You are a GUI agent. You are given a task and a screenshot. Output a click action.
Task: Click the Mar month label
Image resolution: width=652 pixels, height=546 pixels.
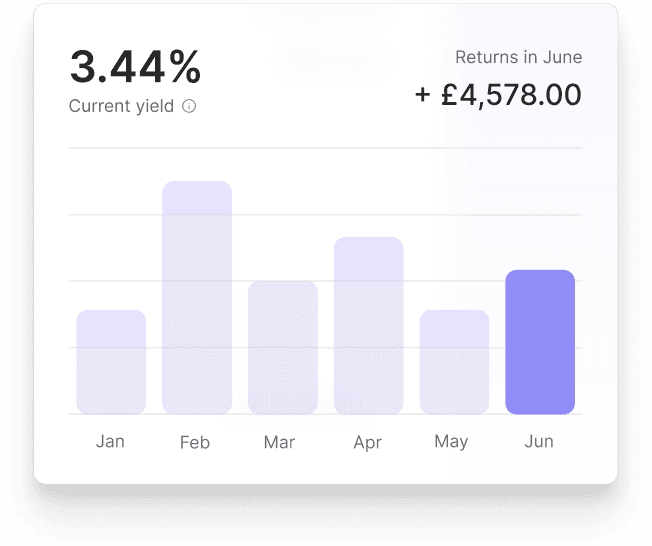[279, 442]
